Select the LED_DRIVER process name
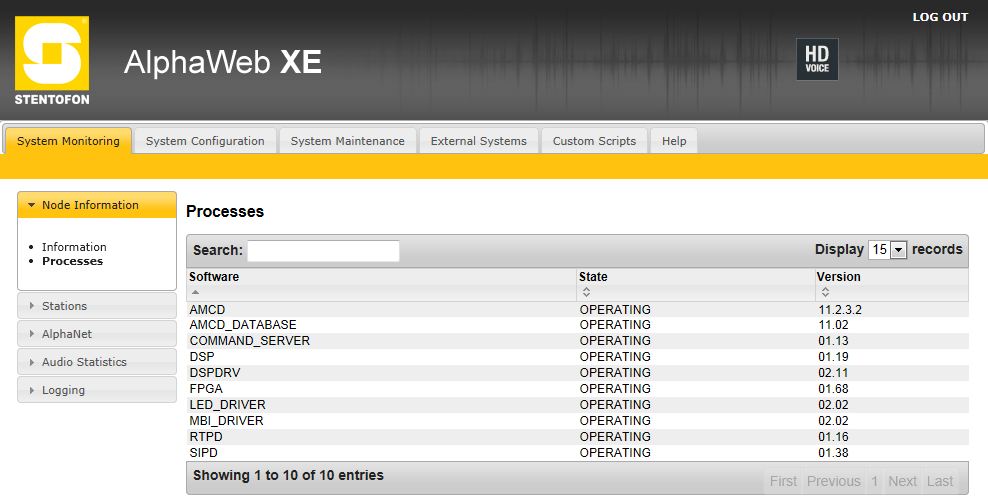The image size is (988, 499). tap(227, 404)
